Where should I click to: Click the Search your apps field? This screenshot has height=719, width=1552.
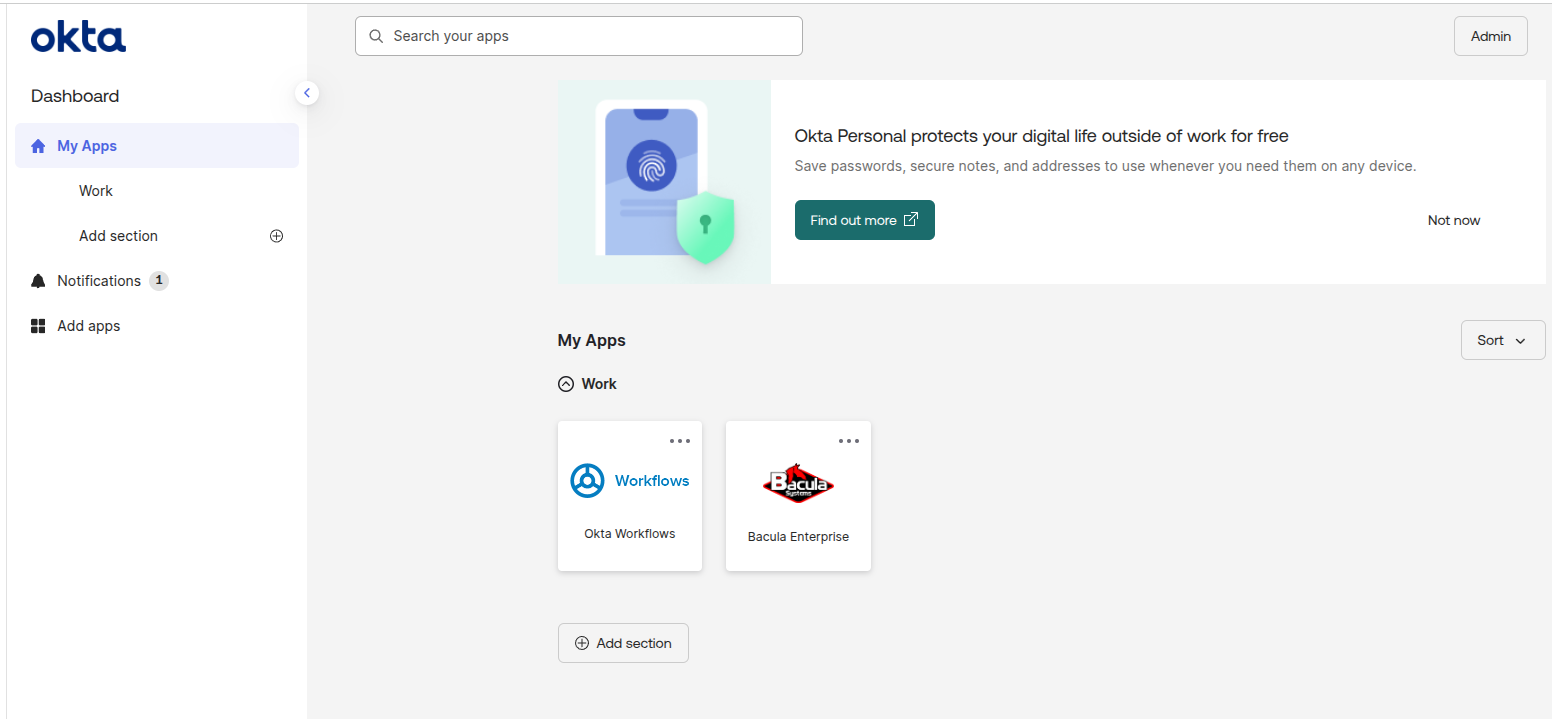(x=590, y=36)
